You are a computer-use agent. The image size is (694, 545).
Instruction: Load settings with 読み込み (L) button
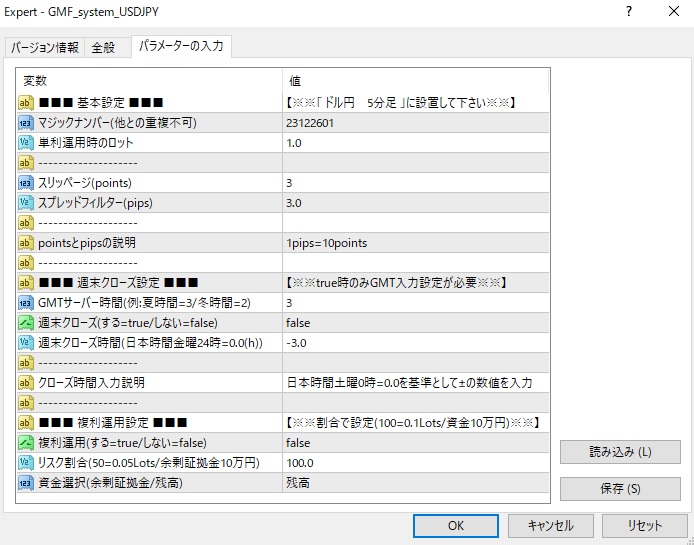click(x=620, y=452)
